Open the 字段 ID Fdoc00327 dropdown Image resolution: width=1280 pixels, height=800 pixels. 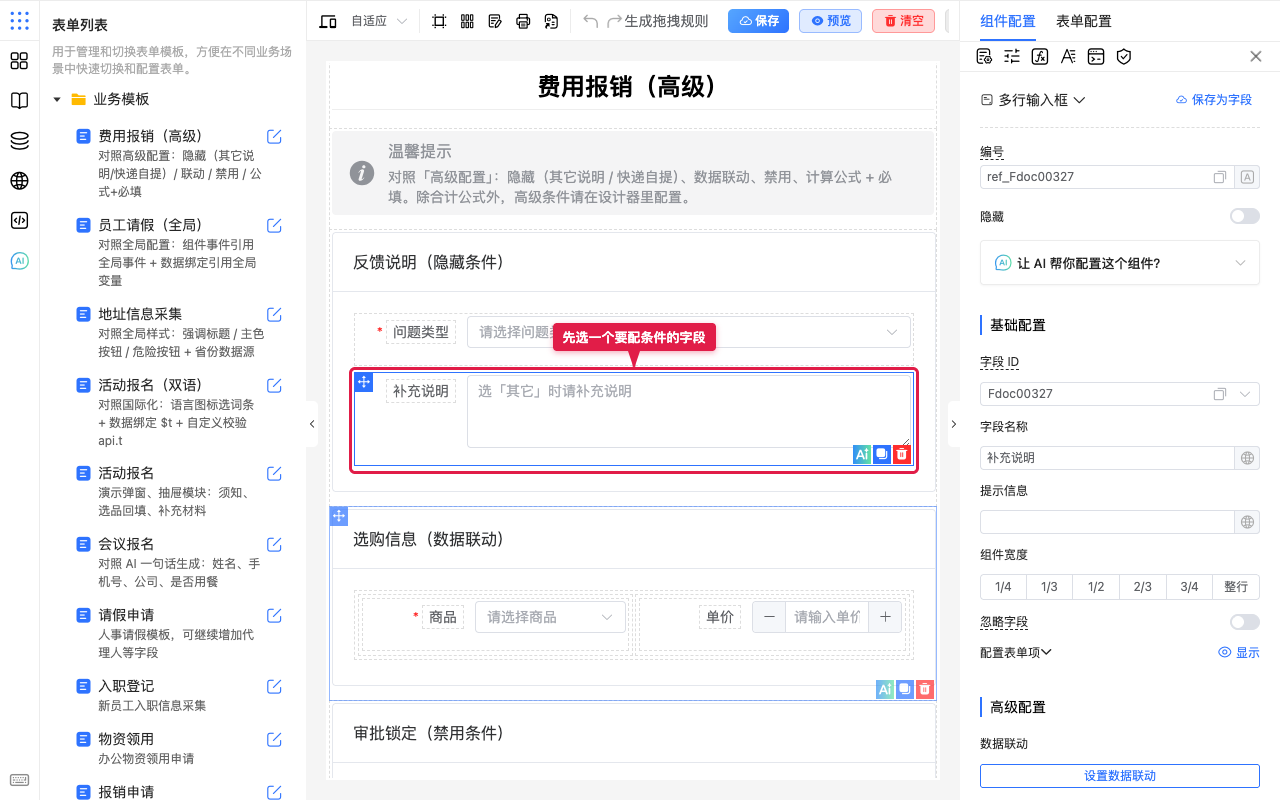[x=1120, y=394]
